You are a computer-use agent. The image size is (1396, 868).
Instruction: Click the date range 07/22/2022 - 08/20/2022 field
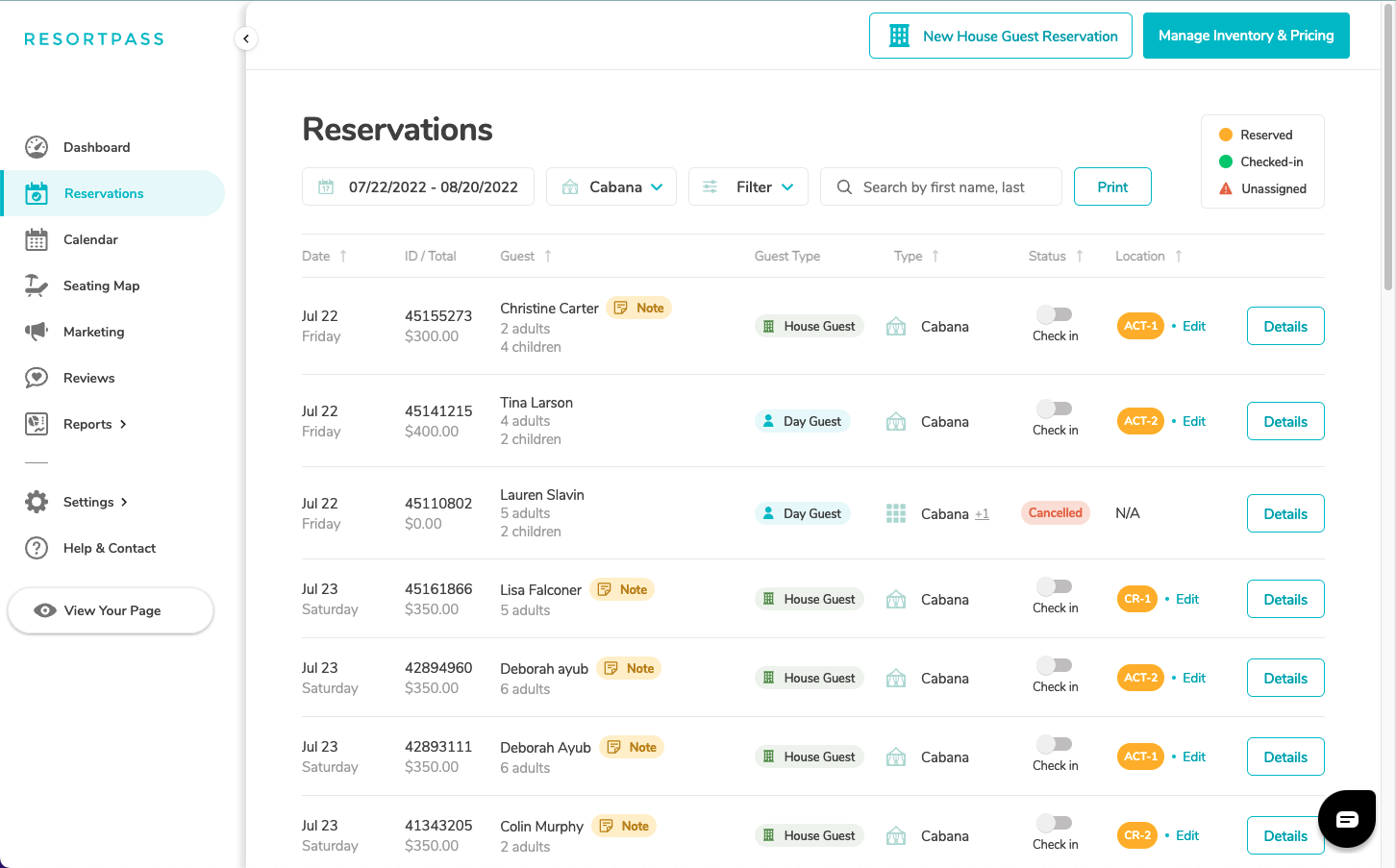(418, 186)
